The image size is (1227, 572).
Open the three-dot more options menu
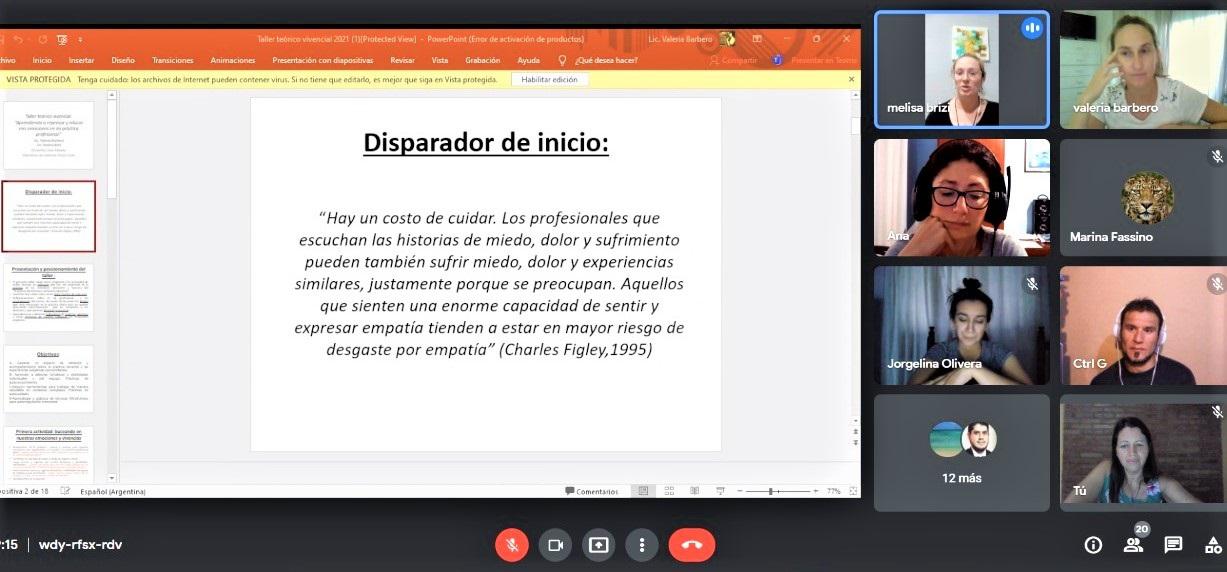(x=641, y=545)
